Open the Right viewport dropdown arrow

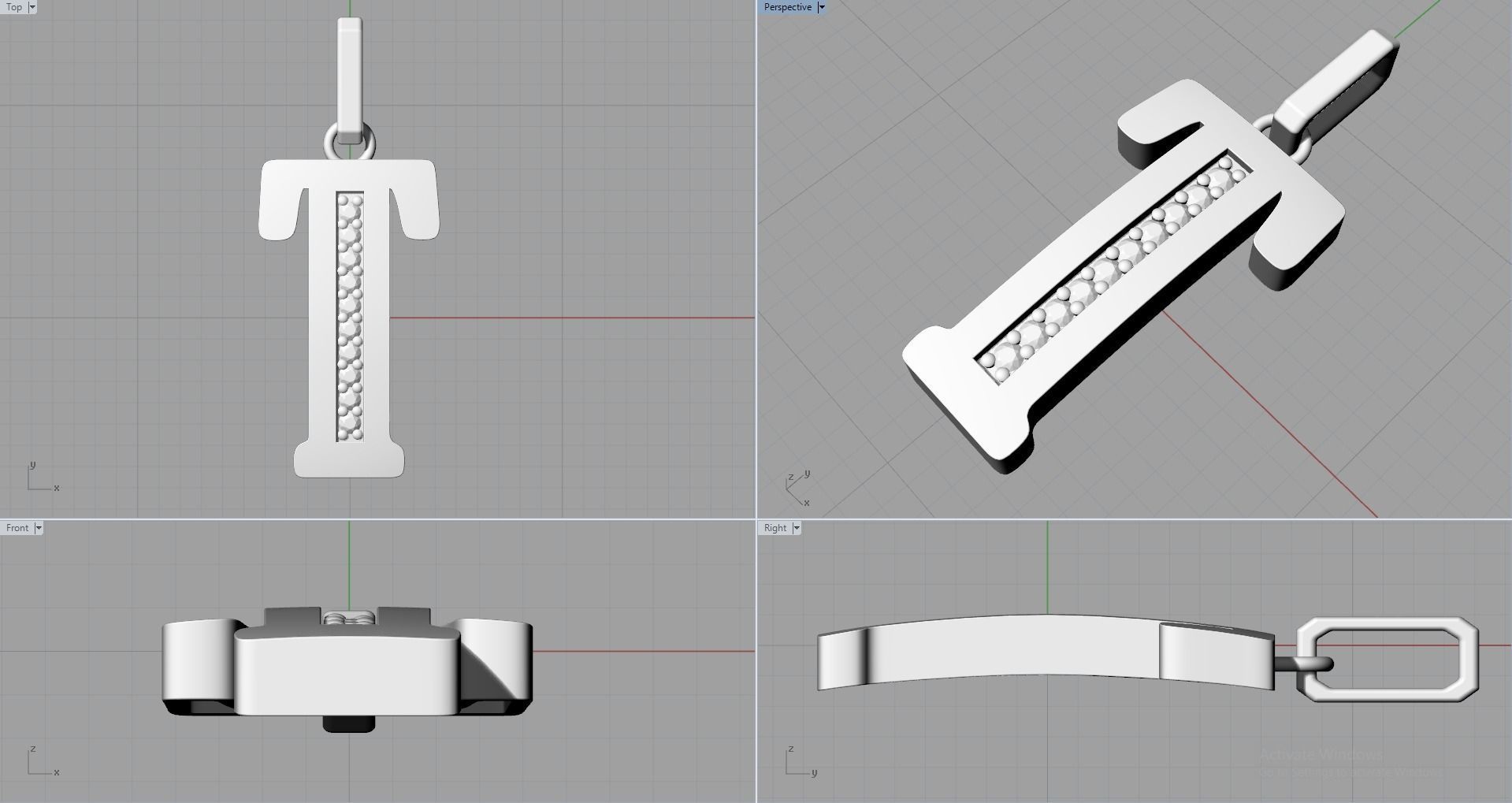(797, 528)
